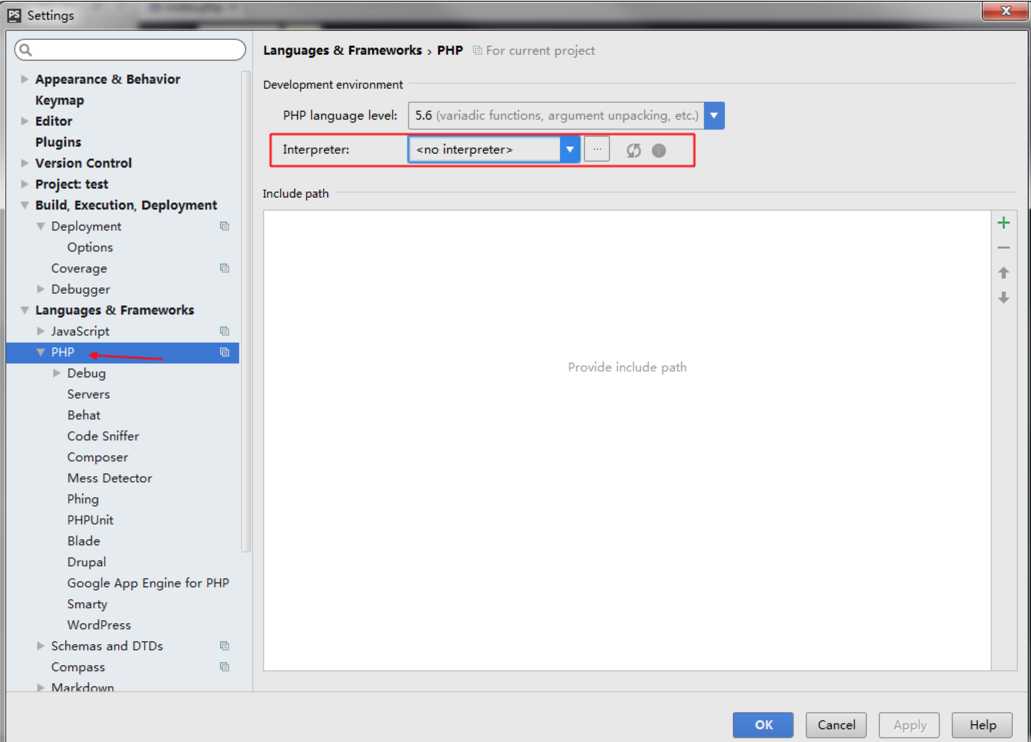Viewport: 1031px width, 742px height.
Task: Select Phing under PHP
Action: (83, 499)
